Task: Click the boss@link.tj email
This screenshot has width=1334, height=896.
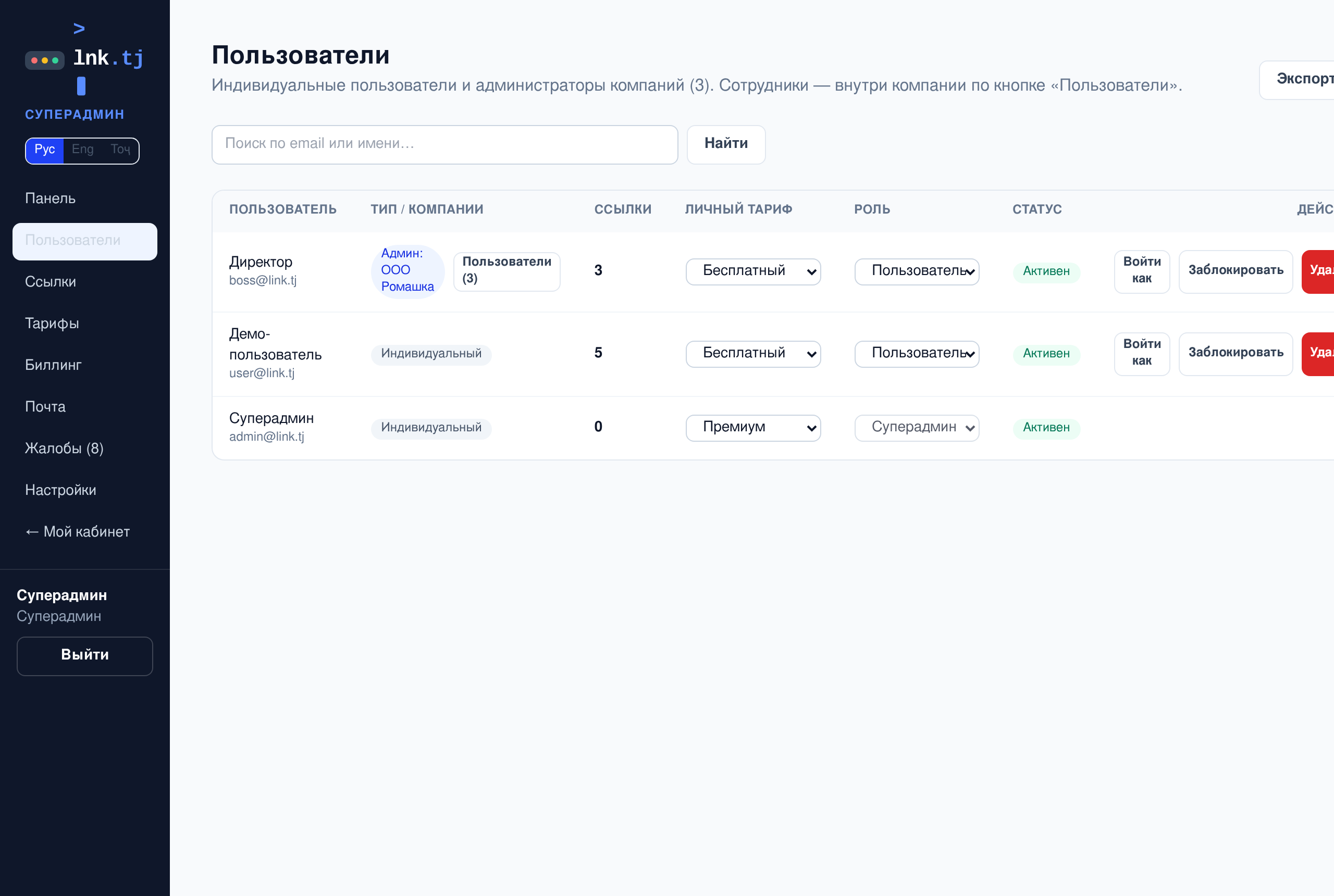Action: pyautogui.click(x=263, y=281)
